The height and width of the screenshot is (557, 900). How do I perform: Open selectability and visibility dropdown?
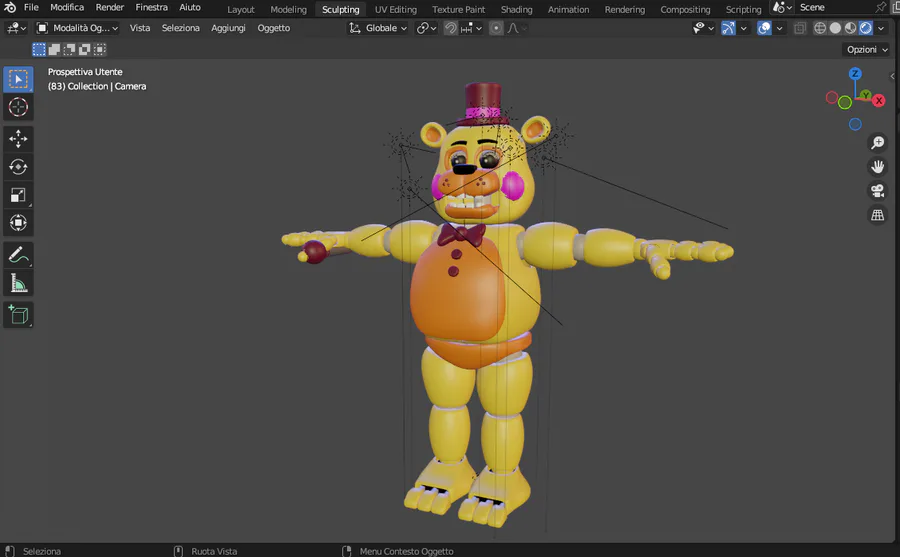(x=703, y=28)
